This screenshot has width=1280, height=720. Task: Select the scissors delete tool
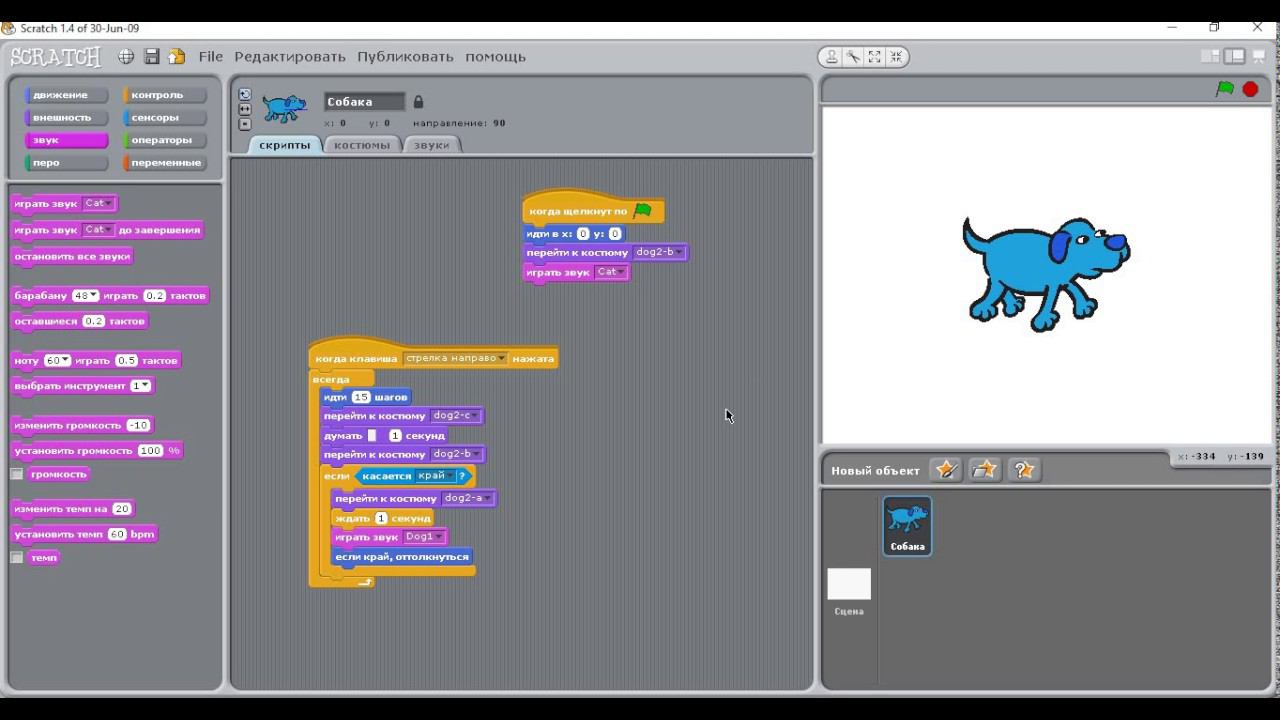tap(853, 57)
